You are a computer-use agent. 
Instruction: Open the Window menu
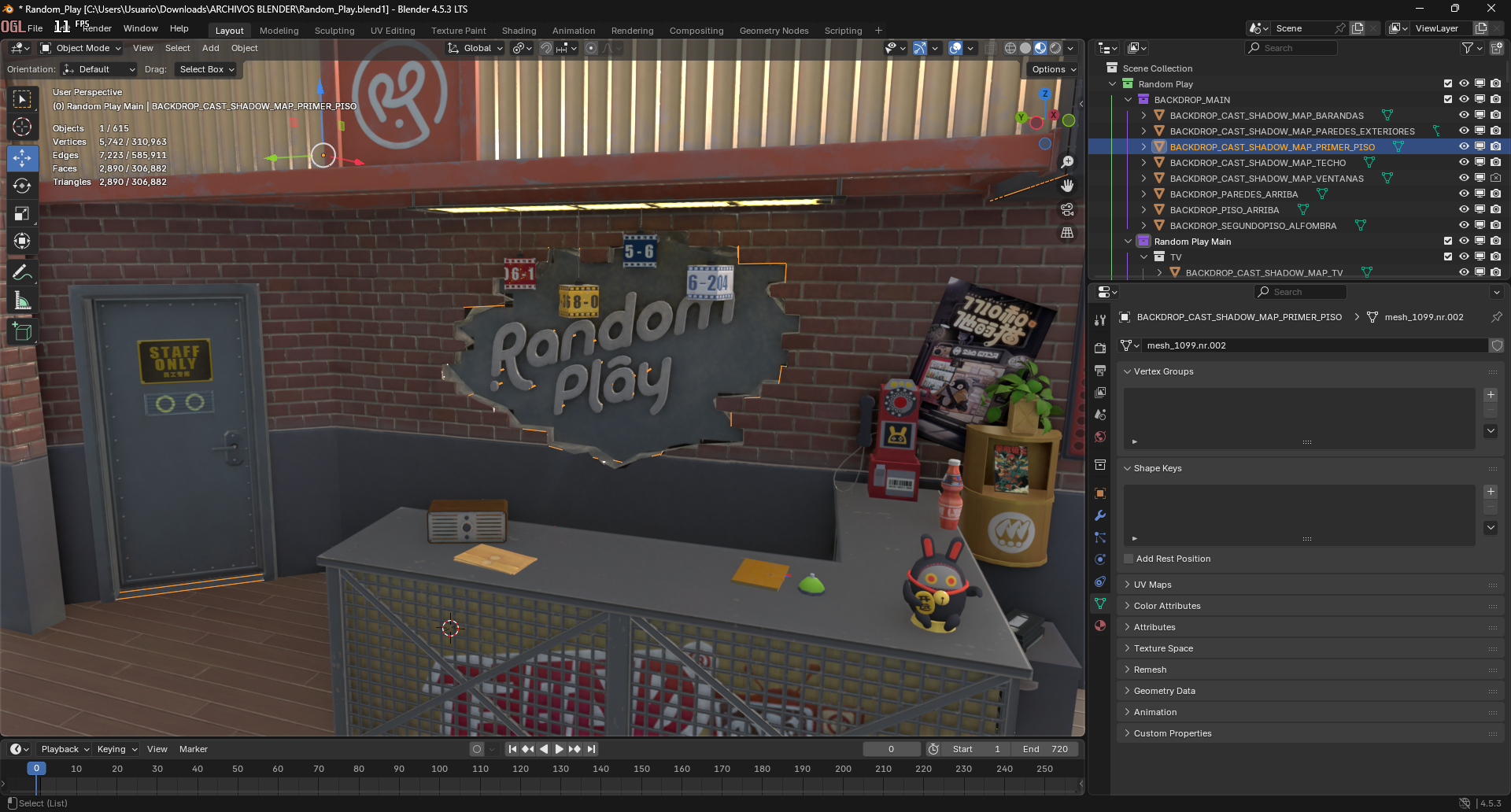coord(140,28)
